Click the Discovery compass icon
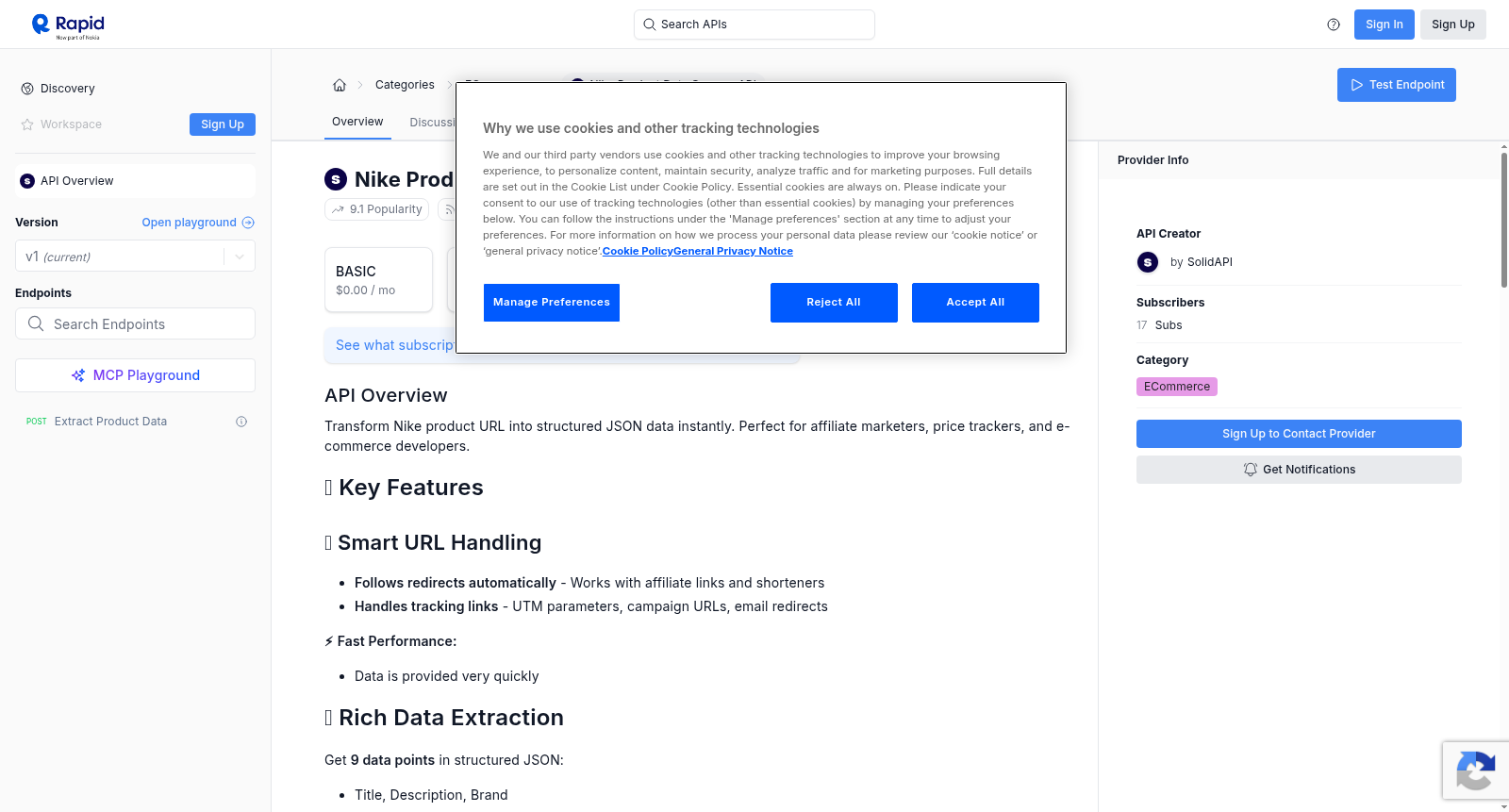 pyautogui.click(x=27, y=89)
